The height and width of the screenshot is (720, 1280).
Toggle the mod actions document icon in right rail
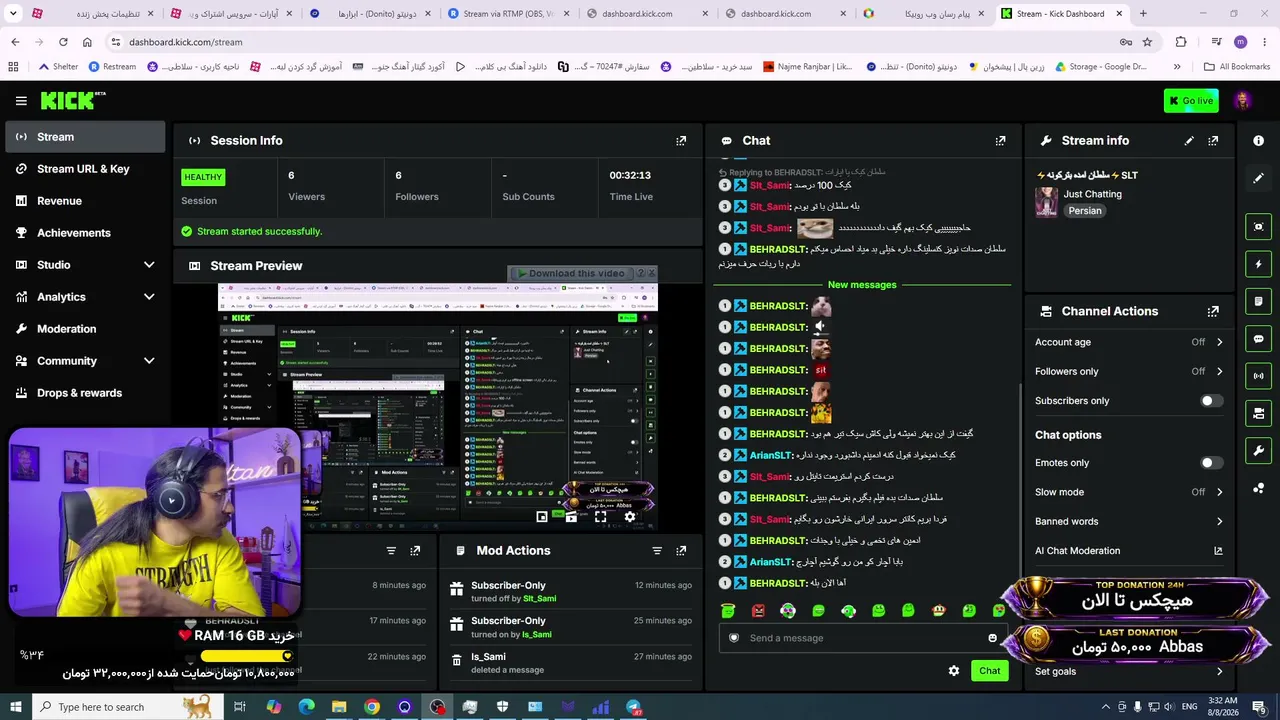1259,301
